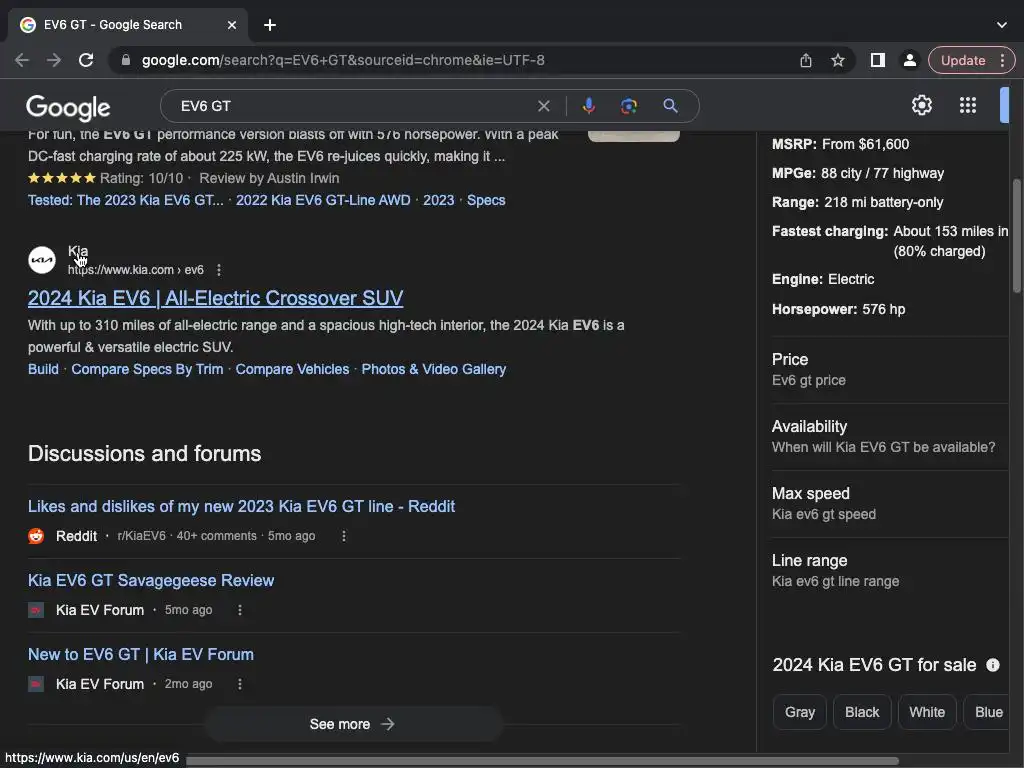Bookmark this page with the star icon
1024x768 pixels.
[x=838, y=60]
